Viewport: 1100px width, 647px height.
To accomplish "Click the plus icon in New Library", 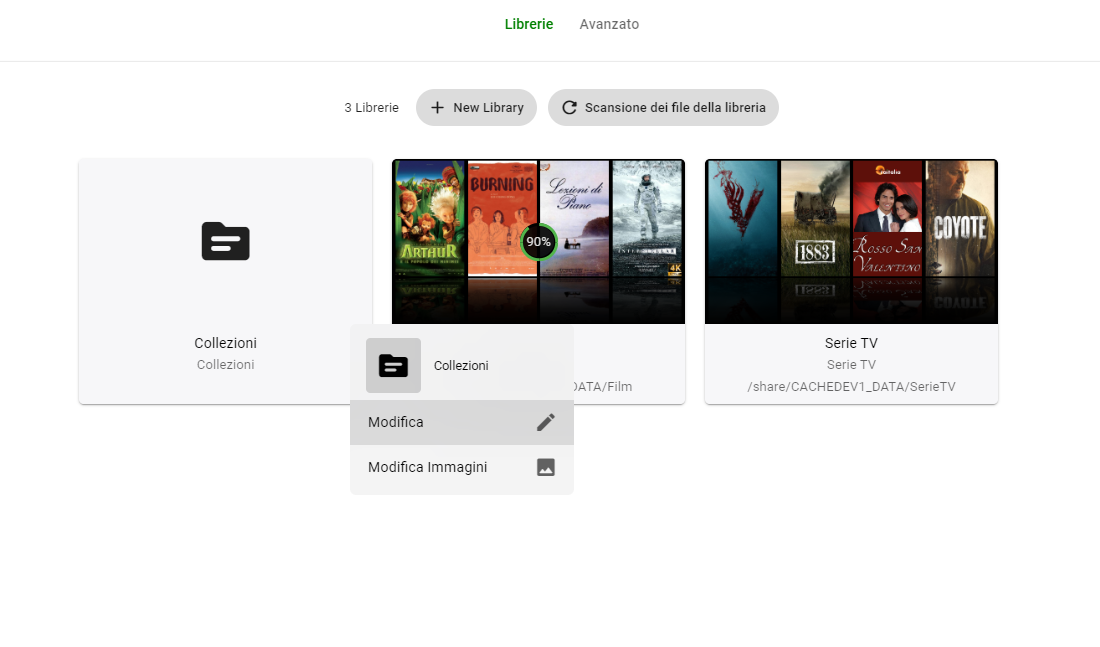I will coord(437,107).
